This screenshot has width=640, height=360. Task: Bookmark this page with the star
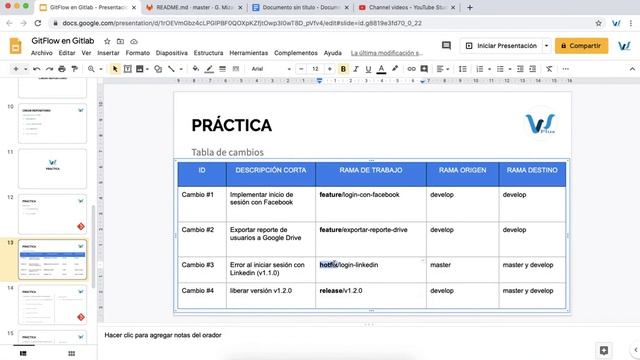pyautogui.click(x=598, y=23)
